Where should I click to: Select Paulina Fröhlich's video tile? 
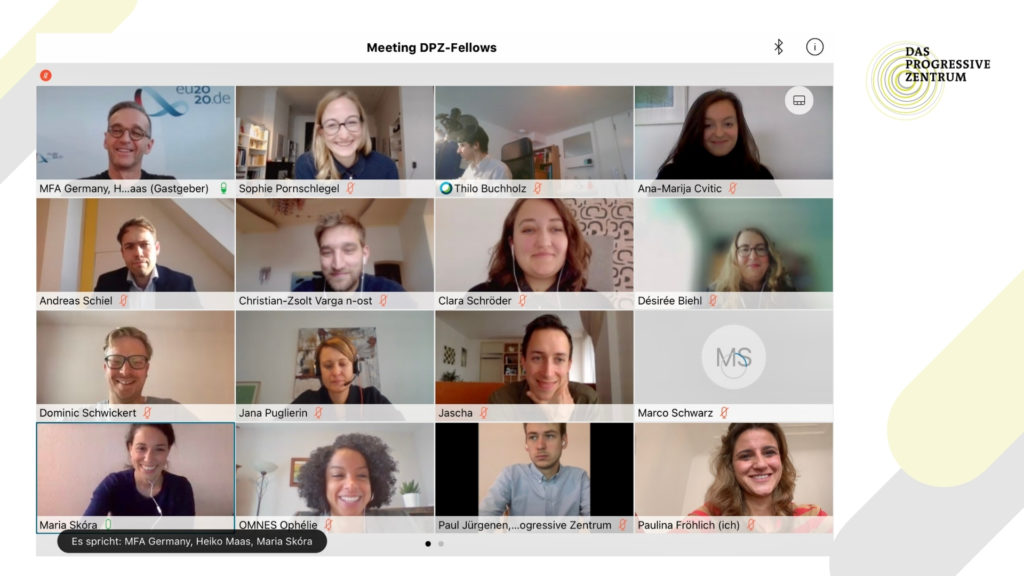click(733, 477)
